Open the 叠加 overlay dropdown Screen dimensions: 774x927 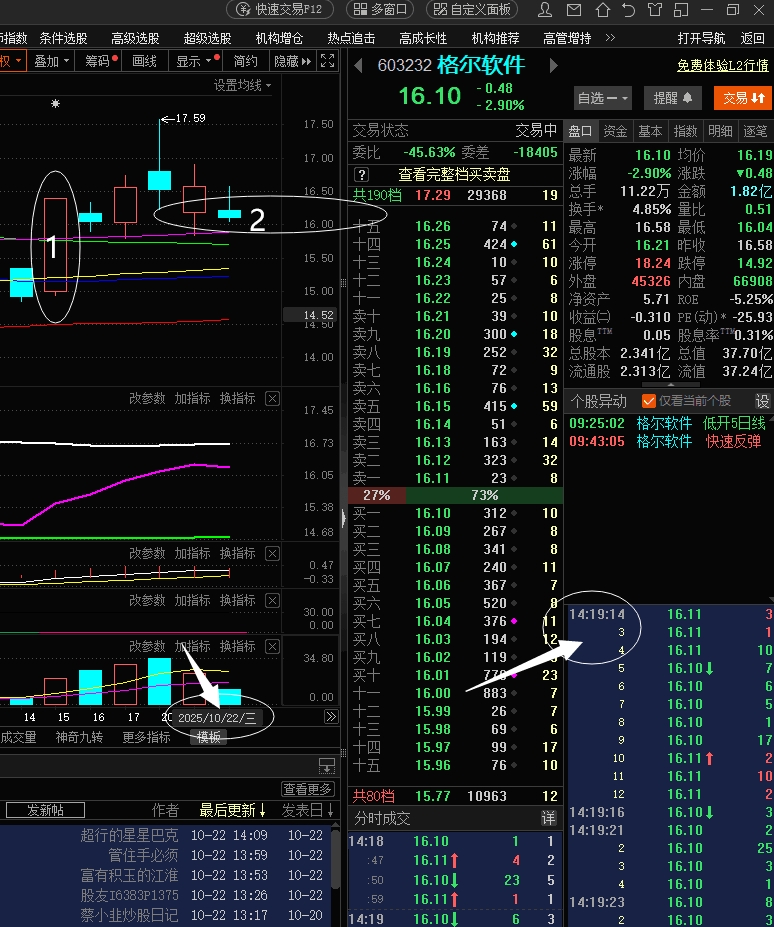pyautogui.click(x=51, y=61)
